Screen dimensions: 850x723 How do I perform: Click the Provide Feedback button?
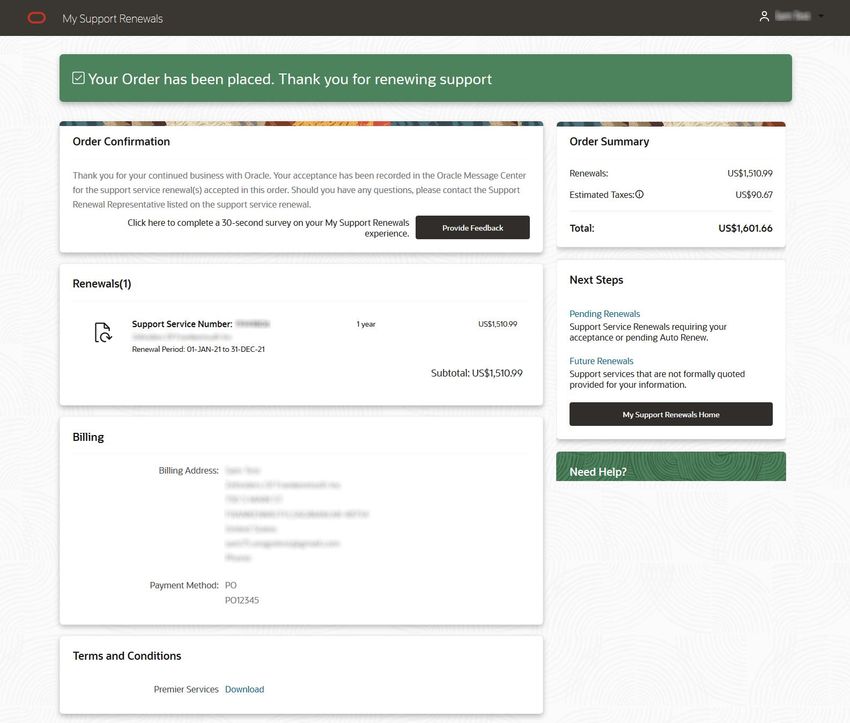pyautogui.click(x=472, y=228)
